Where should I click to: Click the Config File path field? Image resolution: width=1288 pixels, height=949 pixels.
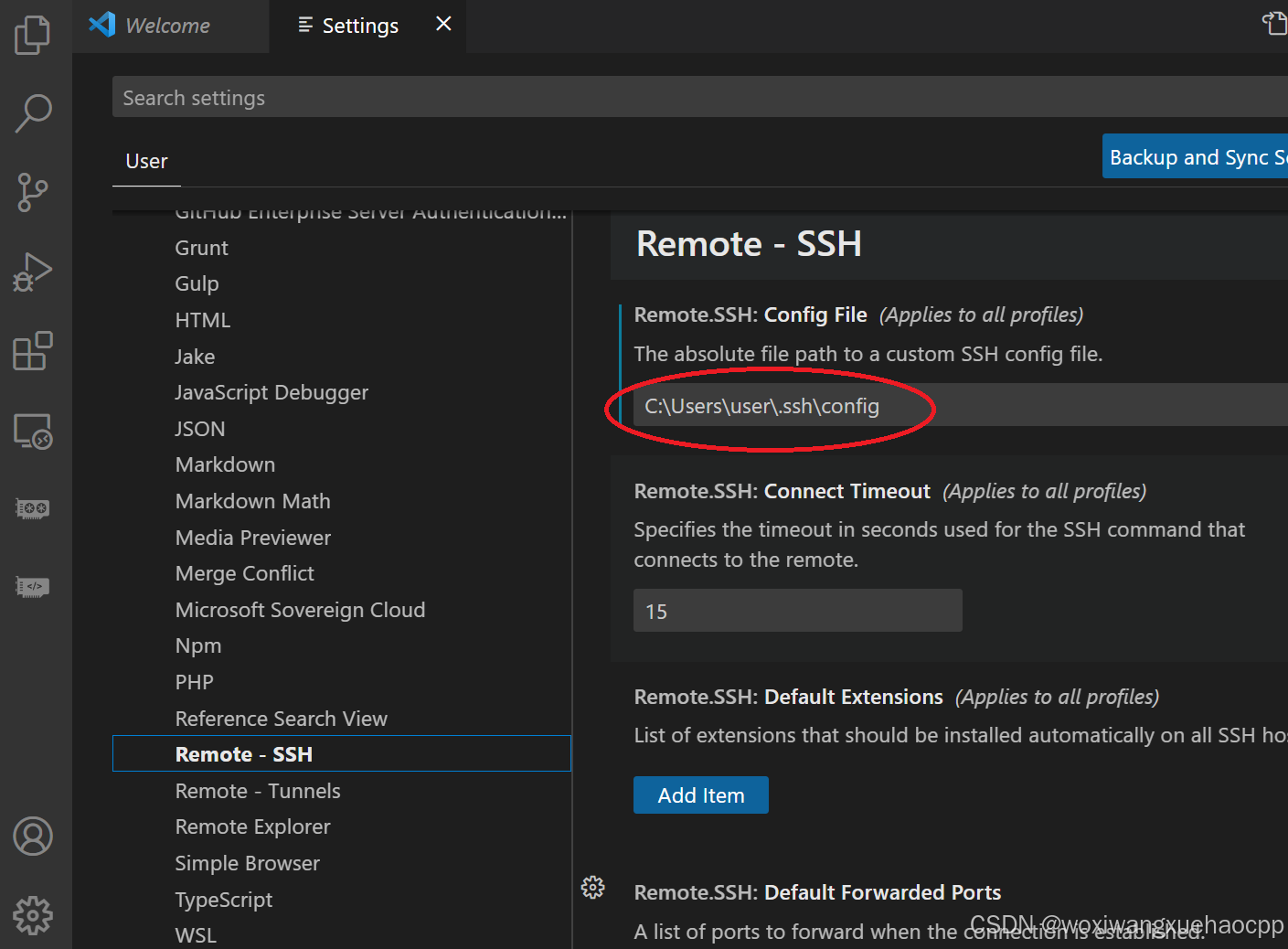(961, 406)
